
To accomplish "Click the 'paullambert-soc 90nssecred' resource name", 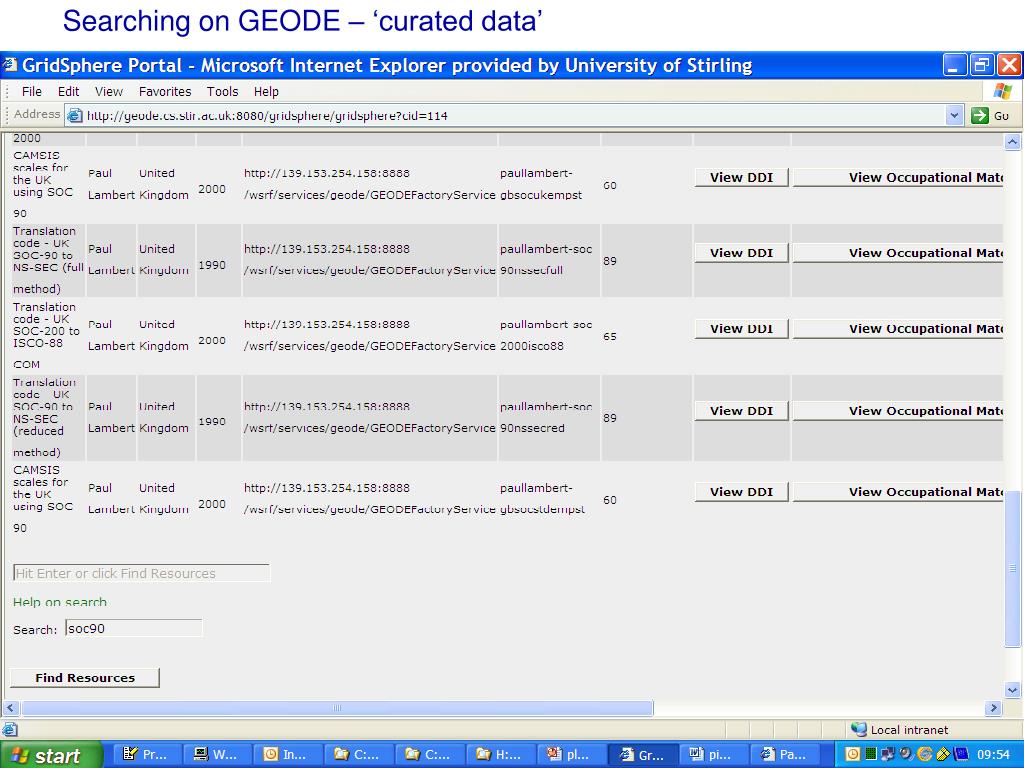I will point(546,417).
